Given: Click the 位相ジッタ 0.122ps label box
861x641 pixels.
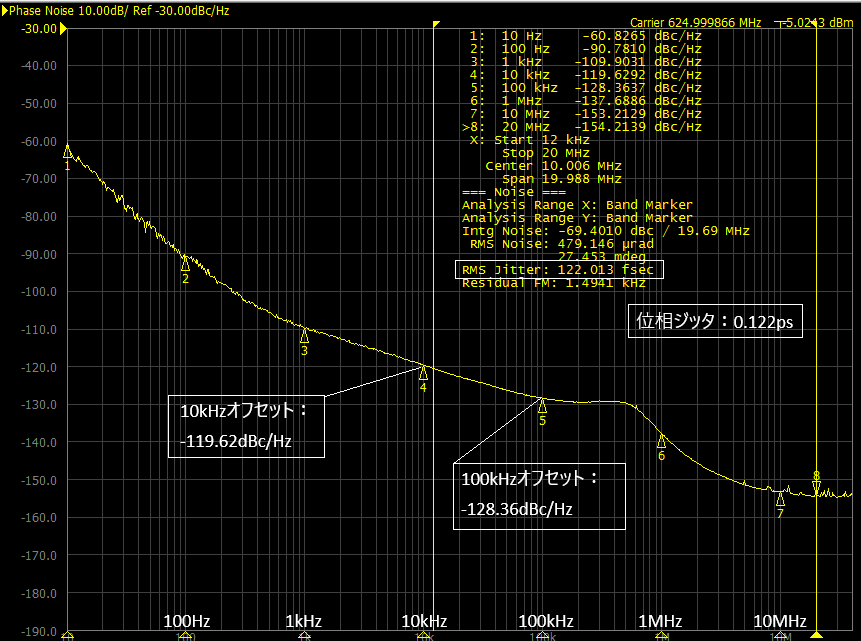Looking at the screenshot, I should pos(715,321).
